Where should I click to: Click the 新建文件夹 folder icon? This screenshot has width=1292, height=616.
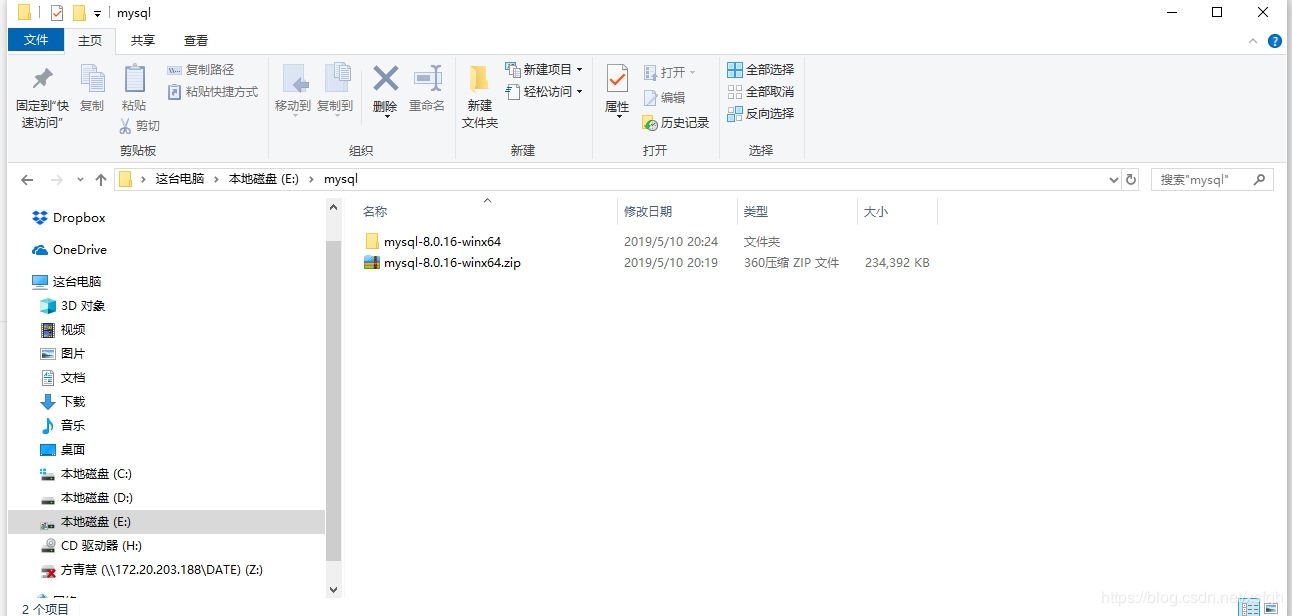(479, 78)
